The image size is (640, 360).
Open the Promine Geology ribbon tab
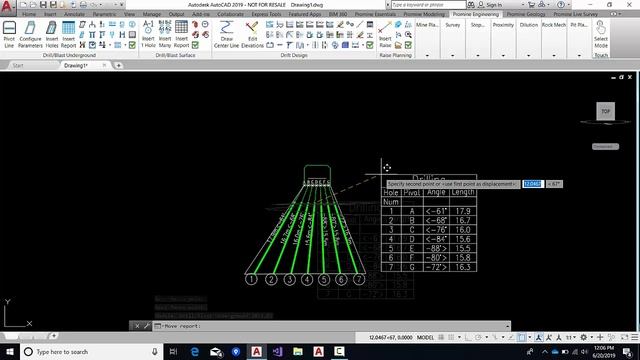tap(526, 14)
